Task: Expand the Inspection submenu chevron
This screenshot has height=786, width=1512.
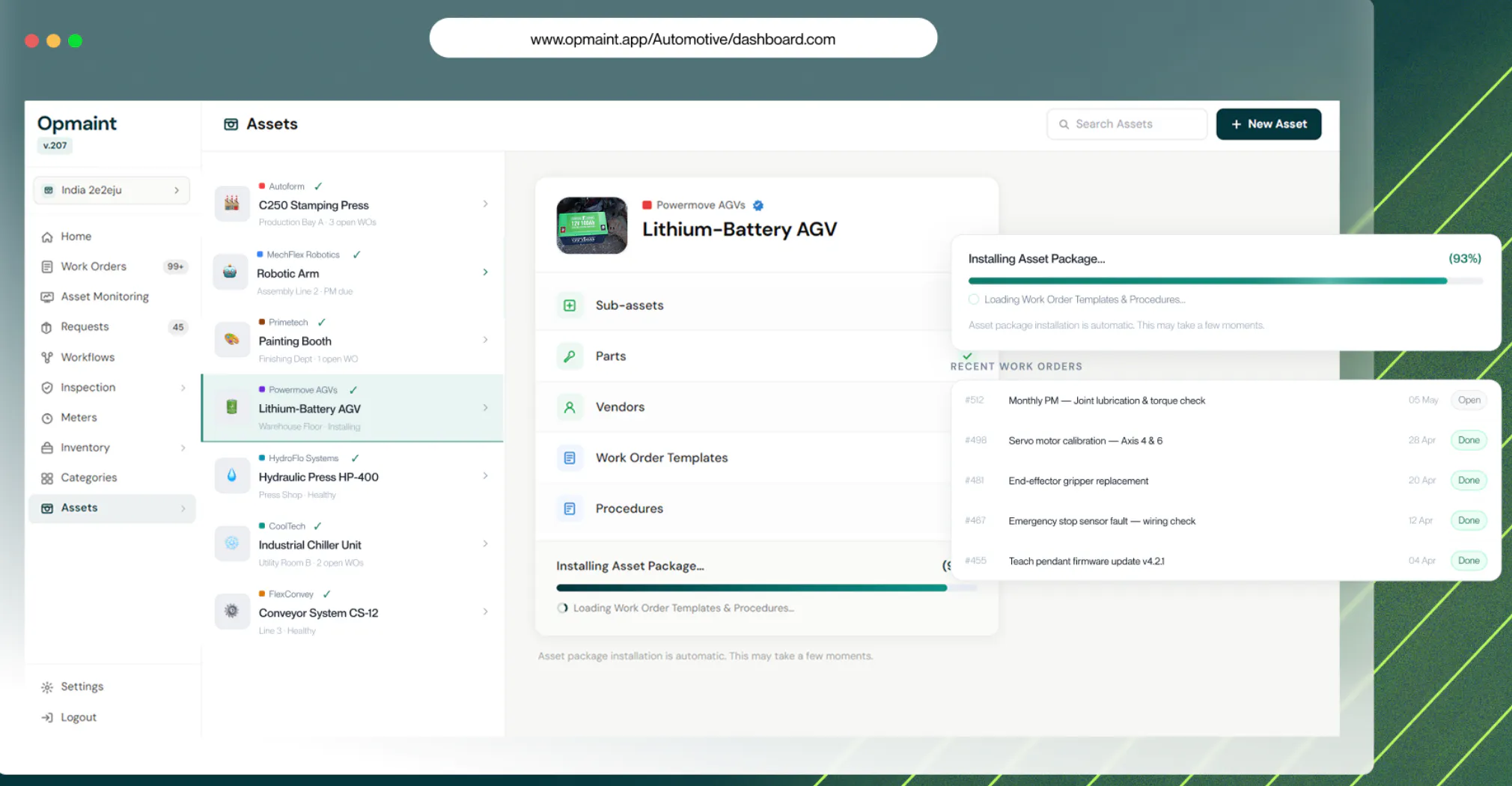Action: tap(183, 388)
